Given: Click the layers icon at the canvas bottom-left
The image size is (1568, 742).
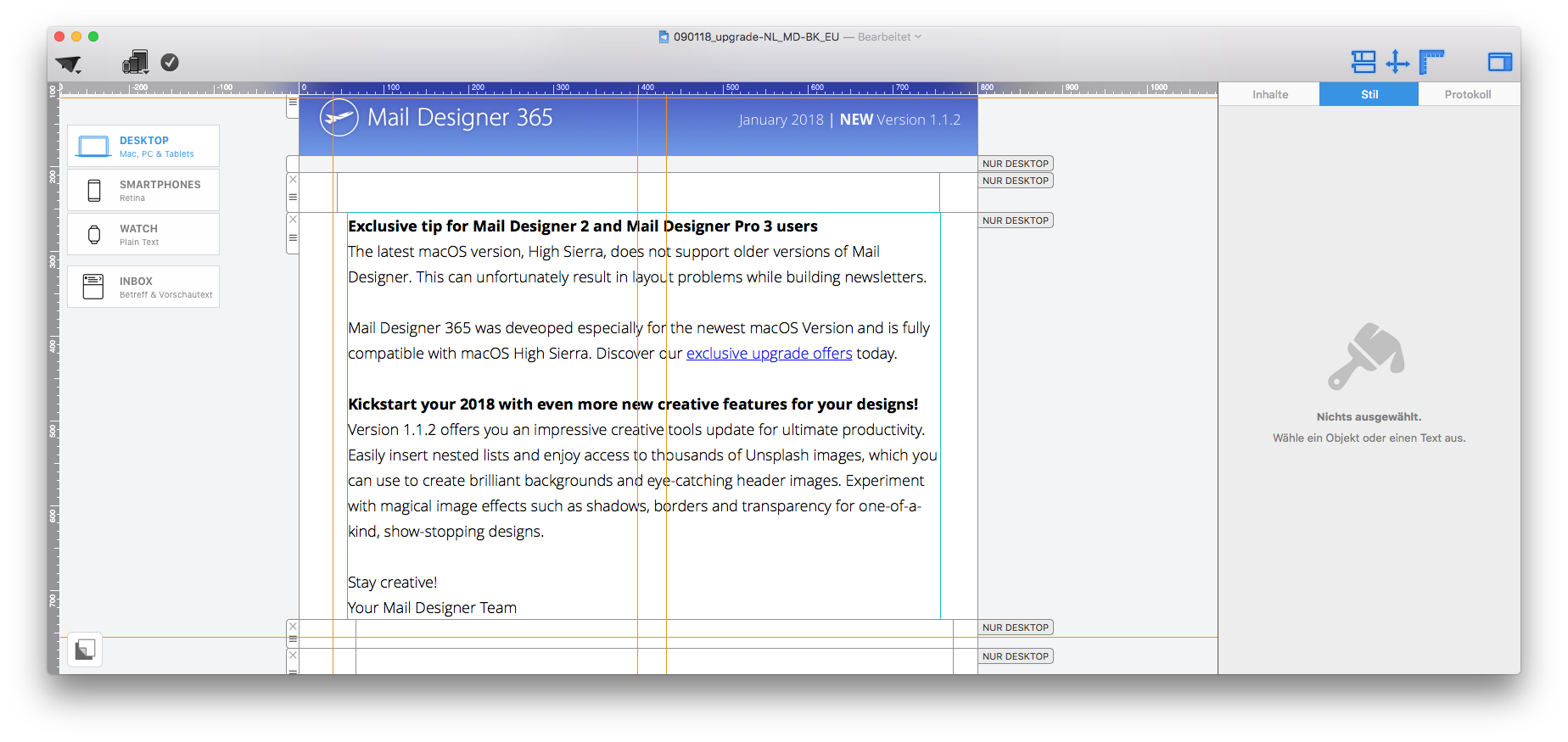Looking at the screenshot, I should tap(85, 650).
